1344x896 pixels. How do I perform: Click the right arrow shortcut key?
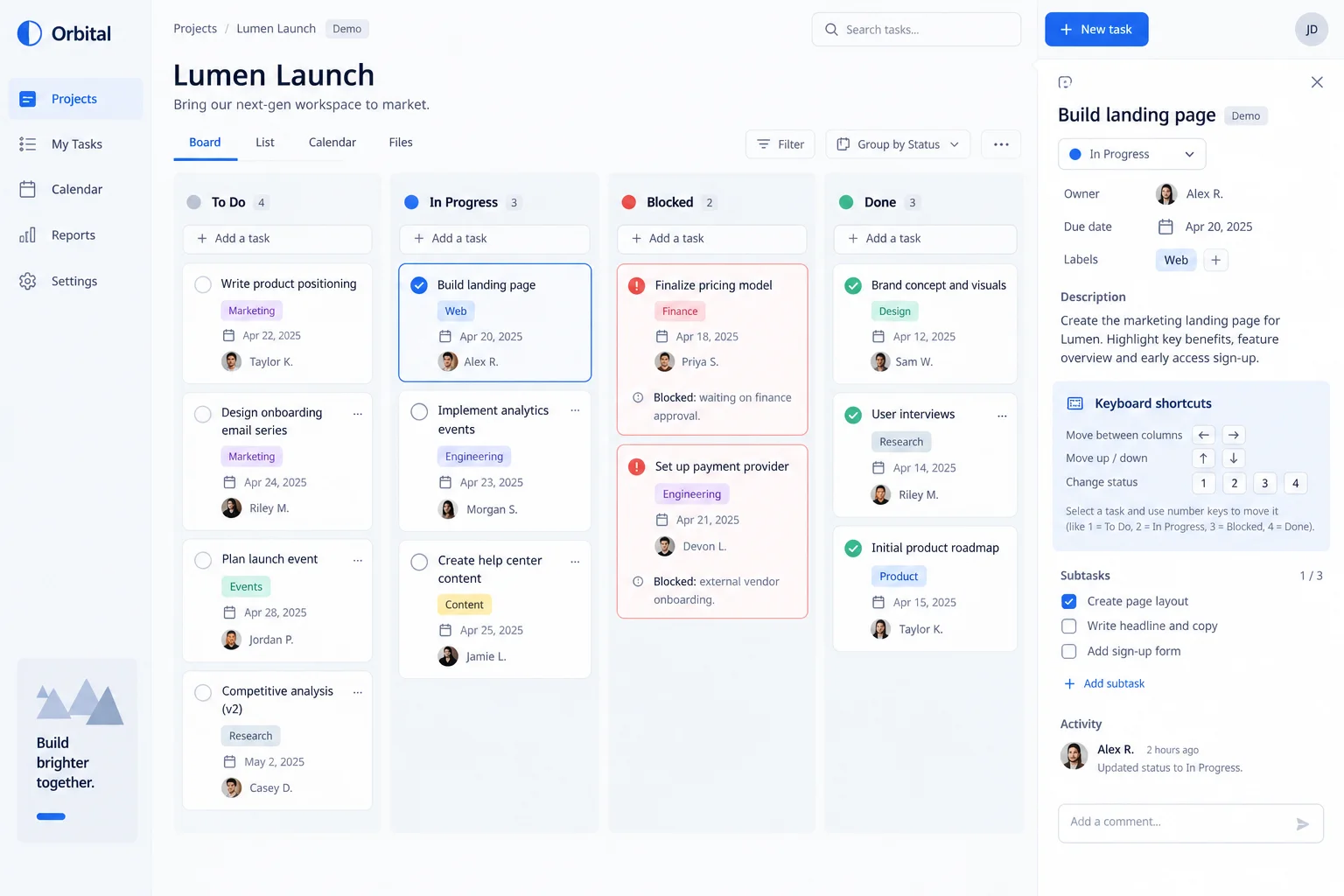[1234, 435]
